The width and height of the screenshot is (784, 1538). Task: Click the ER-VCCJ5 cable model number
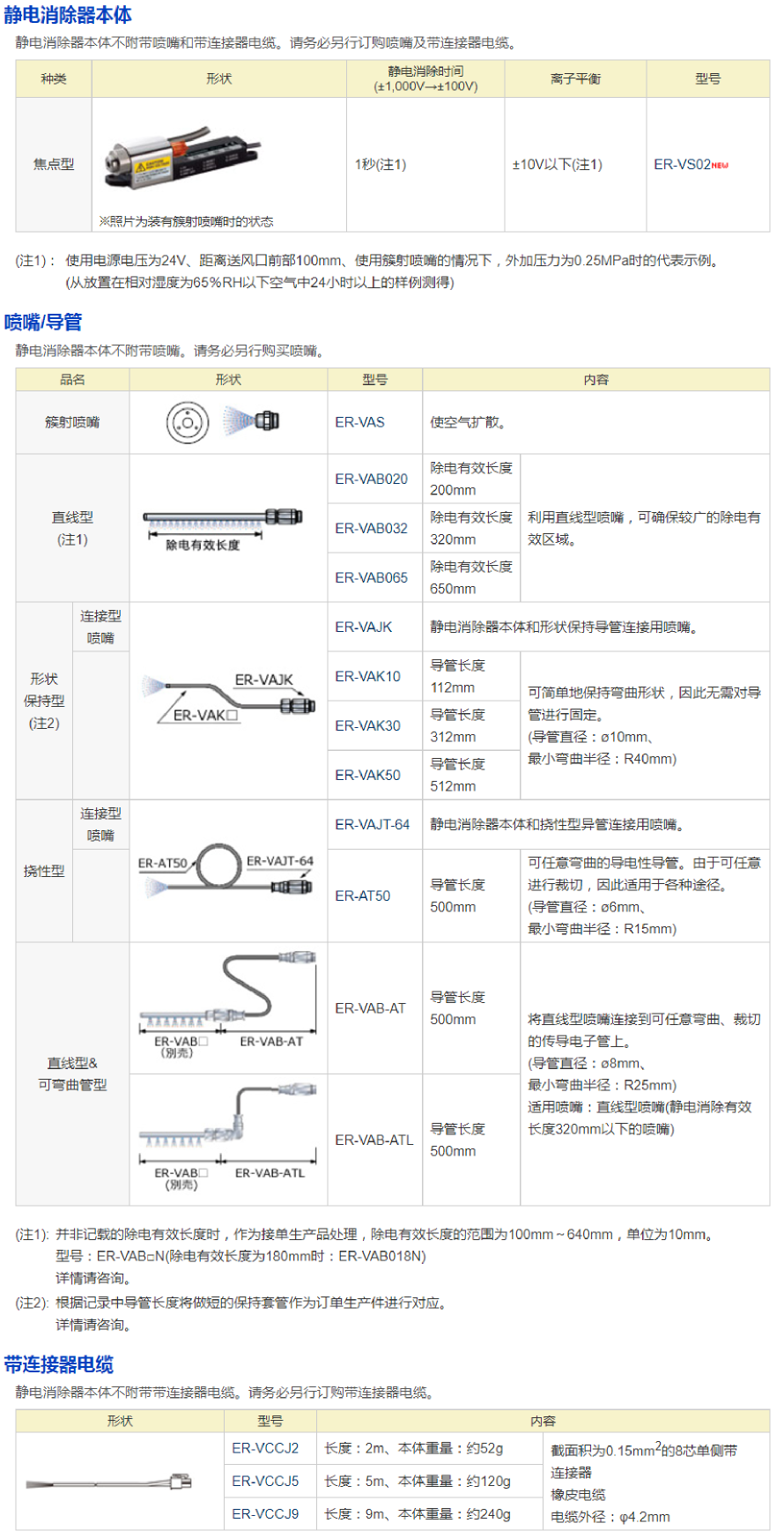[265, 1481]
